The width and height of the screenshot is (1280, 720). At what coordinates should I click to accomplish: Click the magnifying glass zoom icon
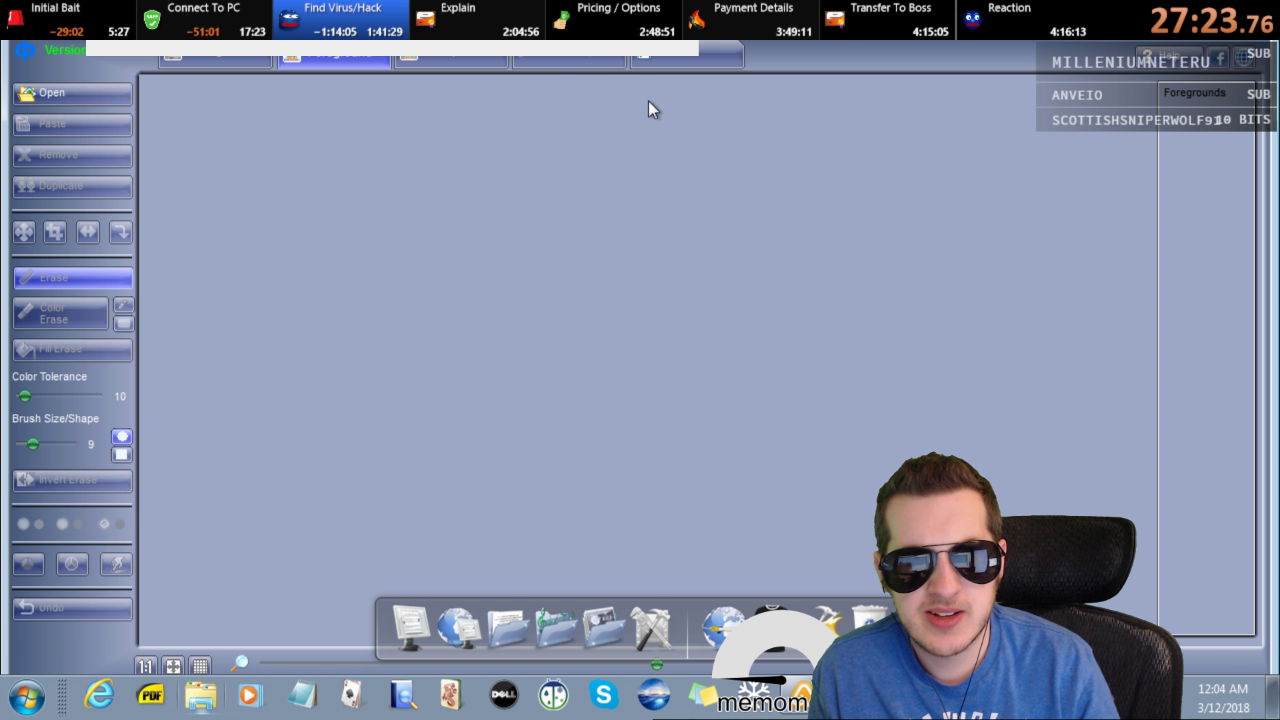(240, 663)
